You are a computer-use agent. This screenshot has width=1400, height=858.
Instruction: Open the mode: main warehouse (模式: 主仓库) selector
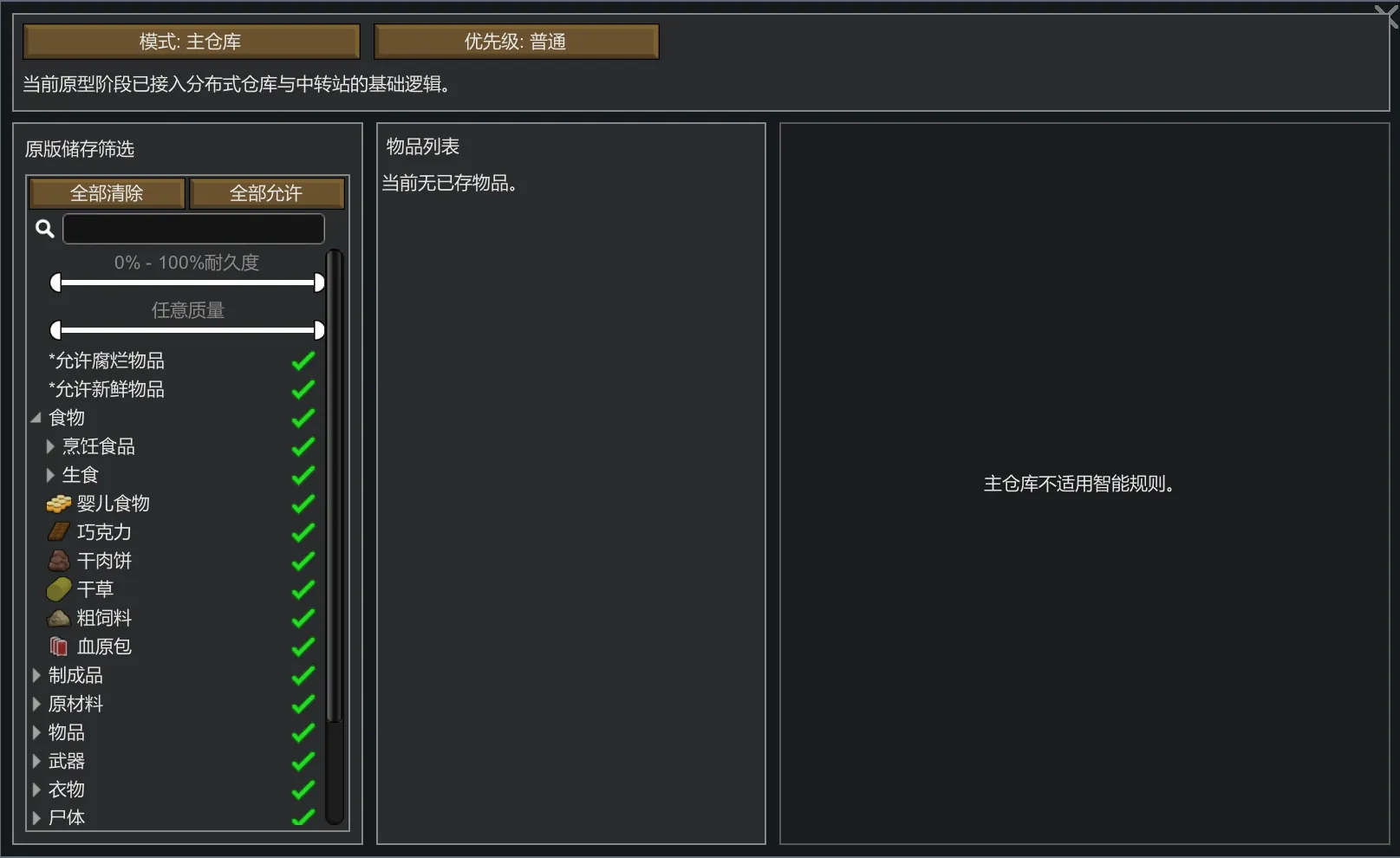(x=191, y=42)
